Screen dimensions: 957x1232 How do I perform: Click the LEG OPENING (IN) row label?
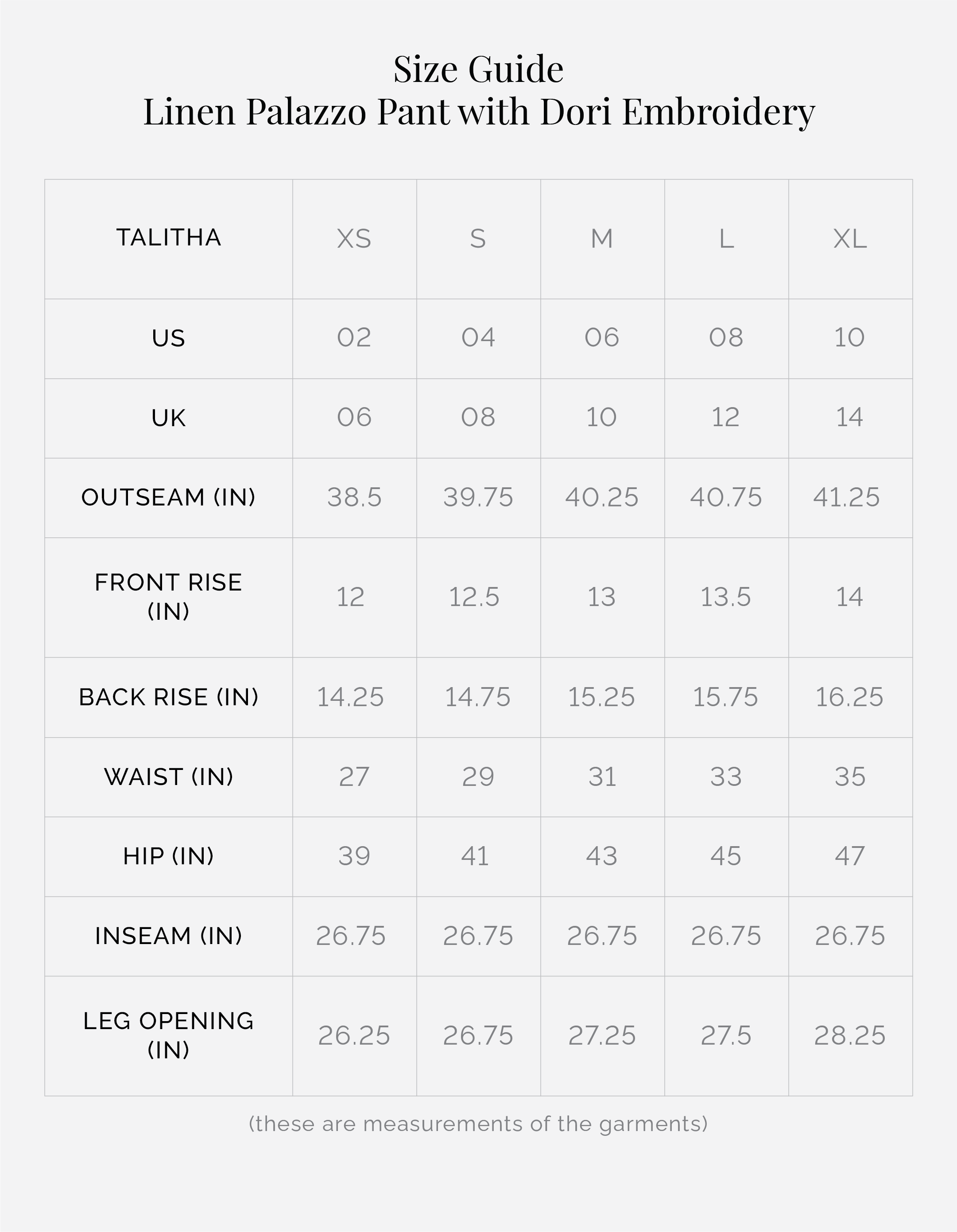(x=169, y=1035)
